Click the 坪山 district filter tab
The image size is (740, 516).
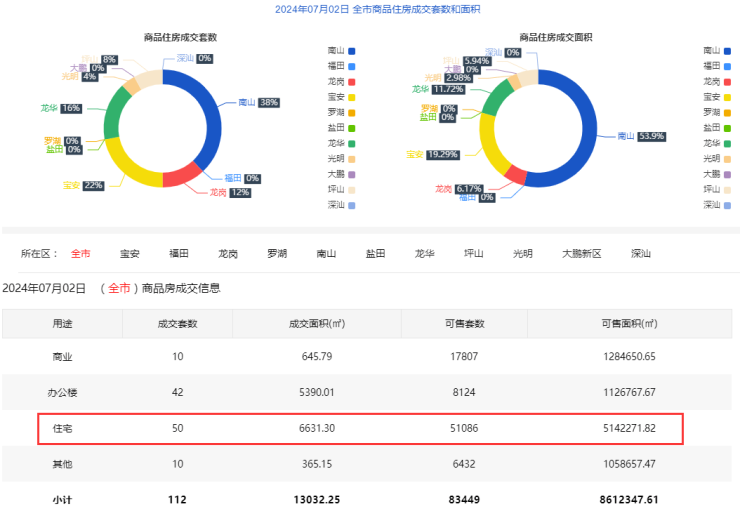click(x=474, y=254)
